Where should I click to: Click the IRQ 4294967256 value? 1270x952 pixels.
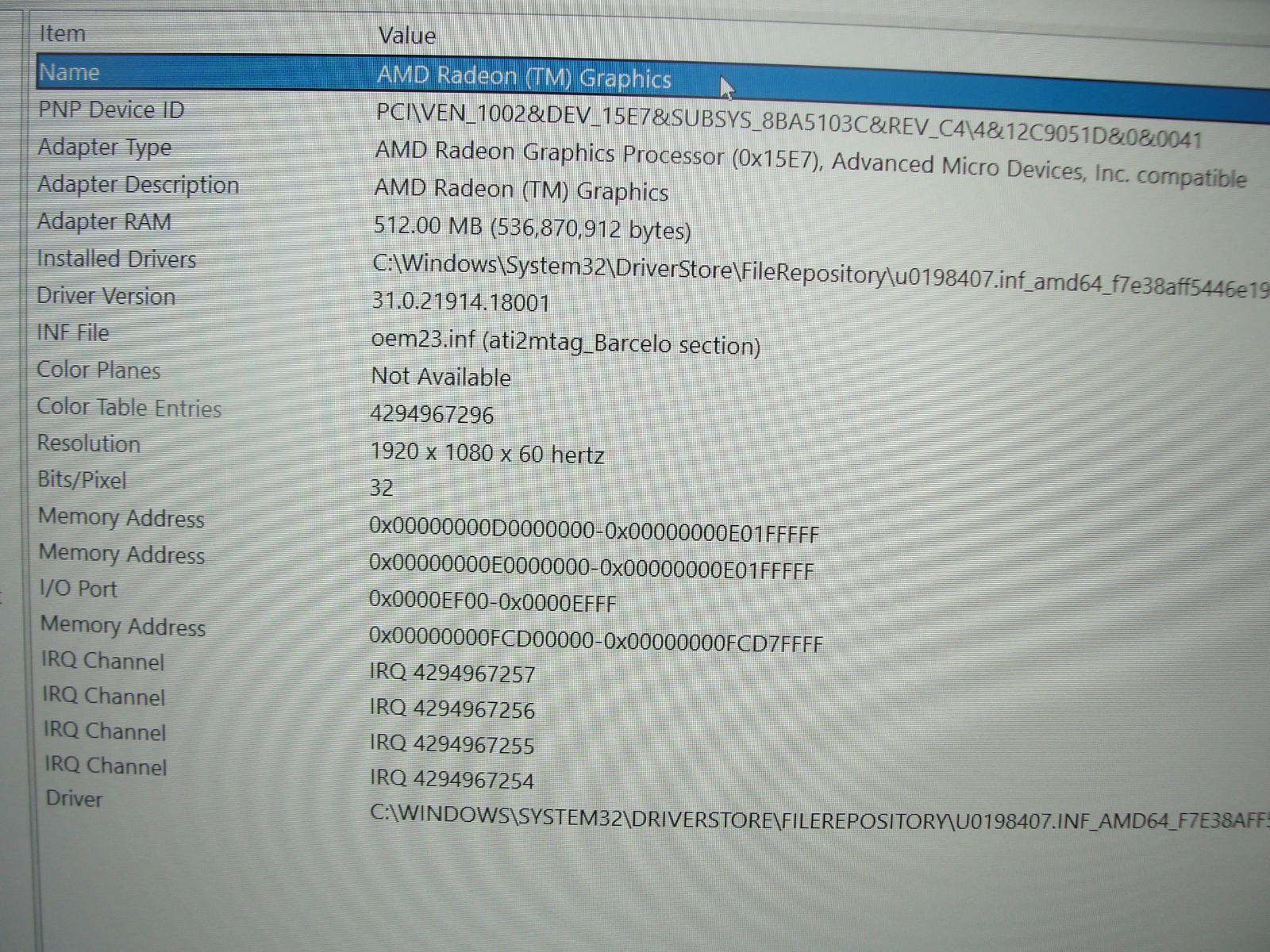pos(452,708)
